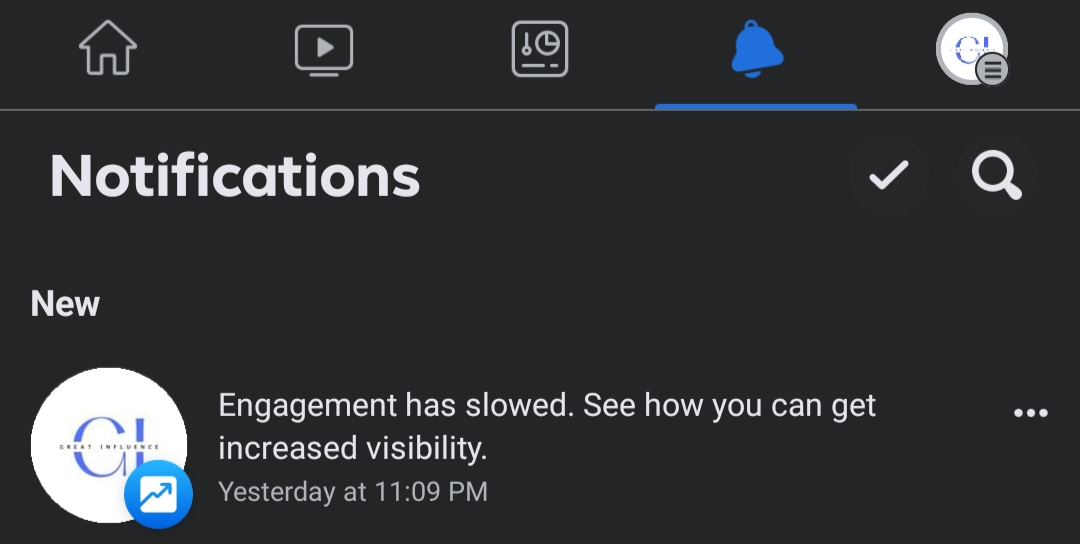Tap the Notifications page heading
This screenshot has height=544, width=1080.
click(235, 176)
